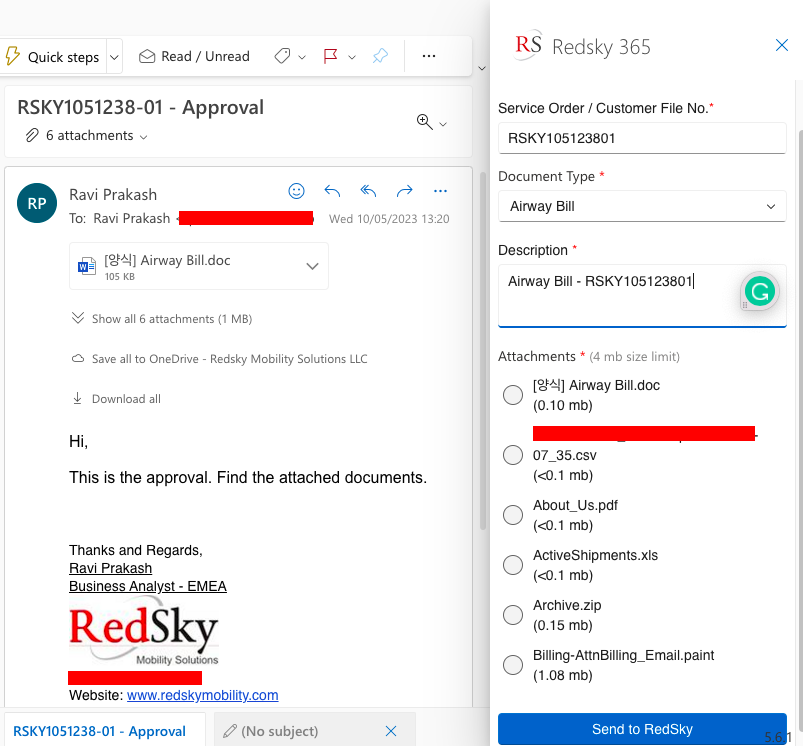This screenshot has height=746, width=803.
Task: Select the [양식] Airway Bill.doc radio button
Action: pos(513,395)
